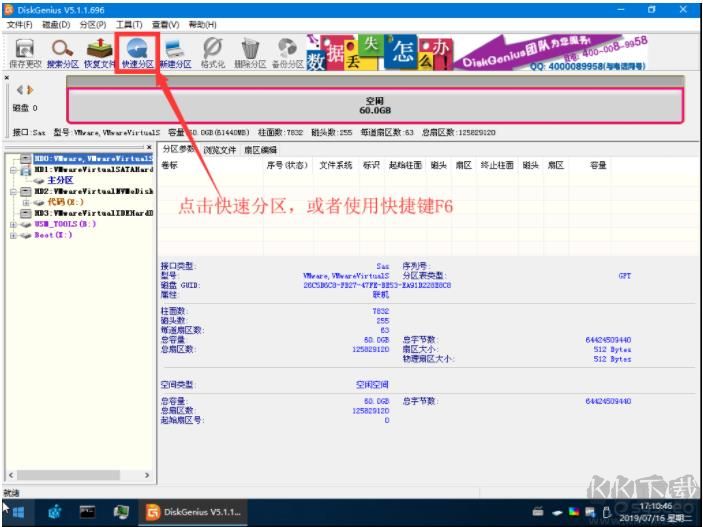Select HD0 VMware VirtualS disk in tree
The image size is (703, 527).
[93, 158]
